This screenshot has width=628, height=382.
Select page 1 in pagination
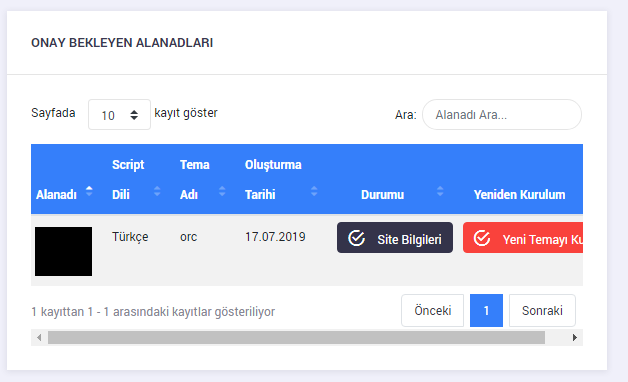click(486, 311)
